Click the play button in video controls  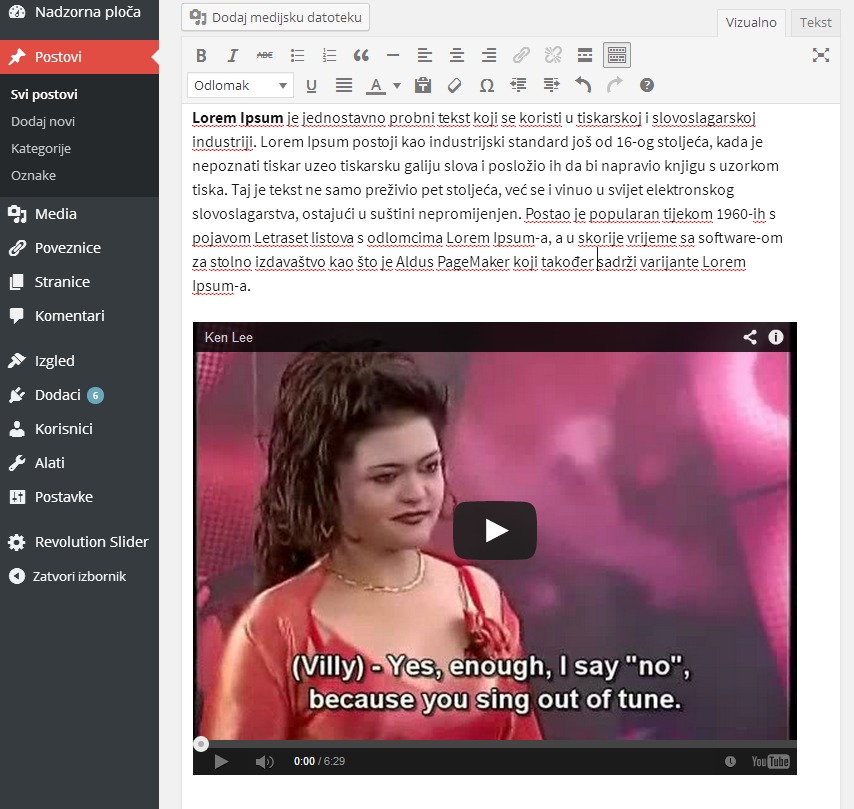[221, 762]
